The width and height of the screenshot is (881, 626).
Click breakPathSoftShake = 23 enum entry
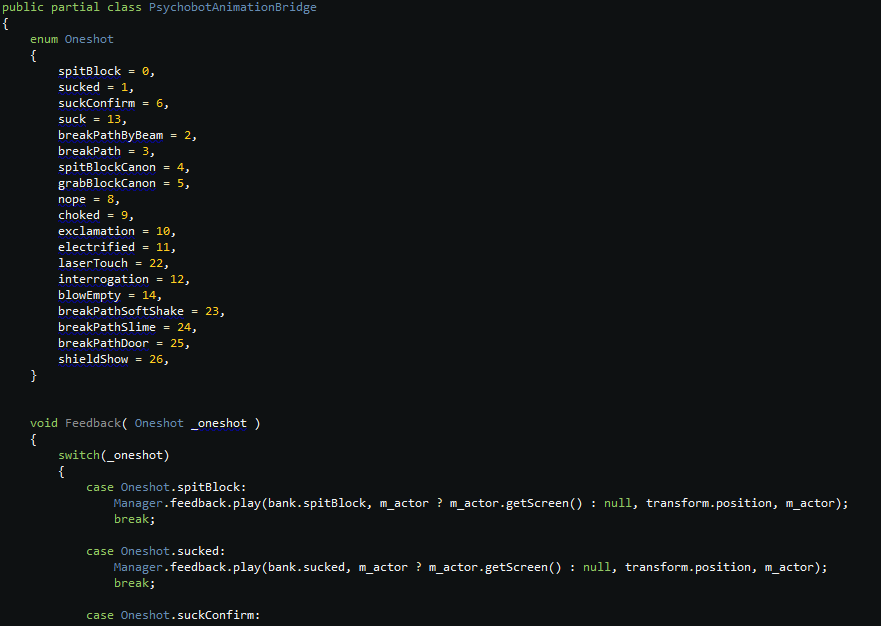tap(142, 311)
